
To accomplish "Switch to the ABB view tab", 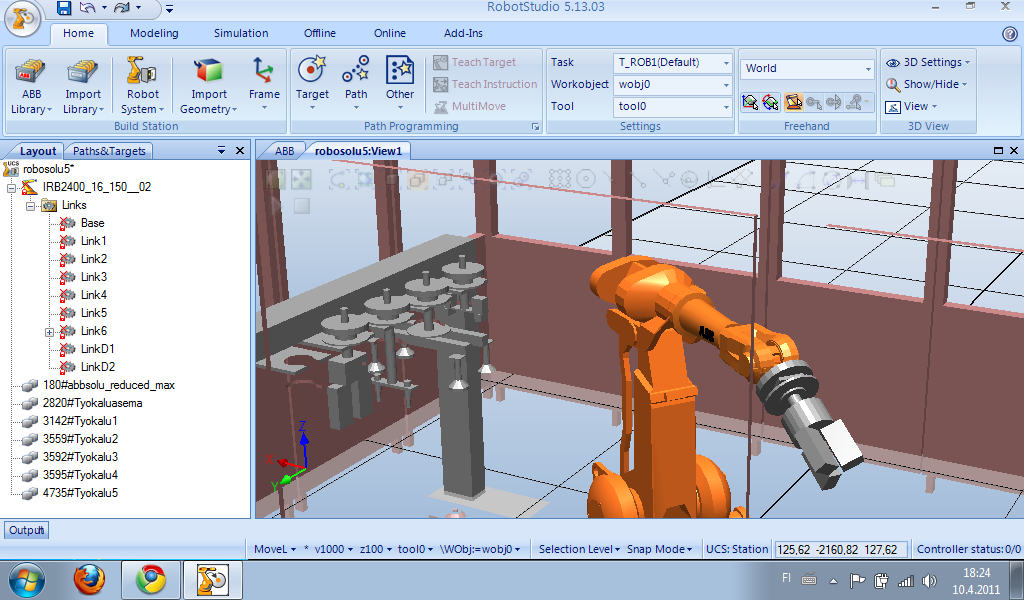I will pyautogui.click(x=285, y=151).
